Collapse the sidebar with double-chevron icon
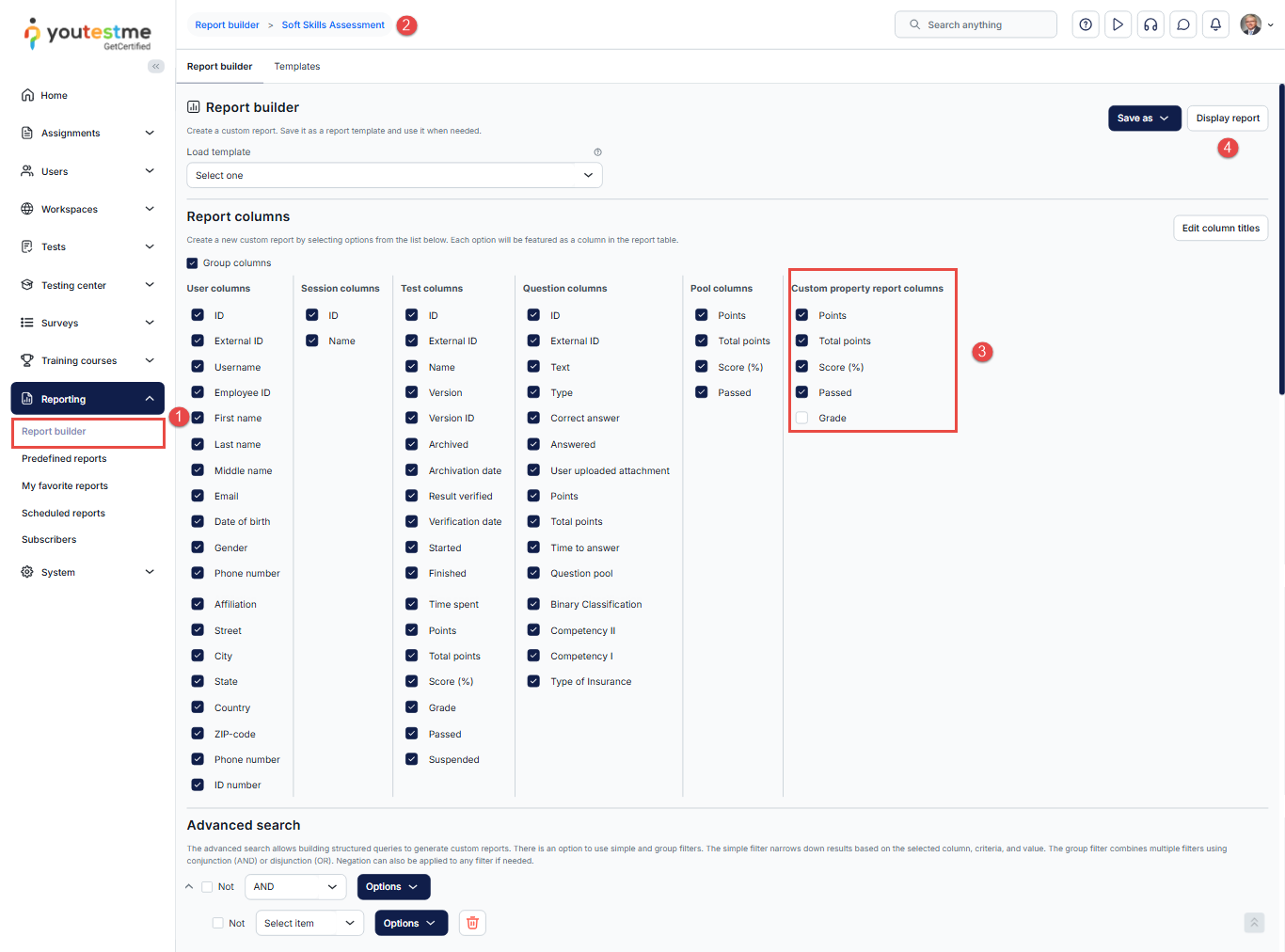This screenshot has width=1285, height=952. [x=156, y=66]
